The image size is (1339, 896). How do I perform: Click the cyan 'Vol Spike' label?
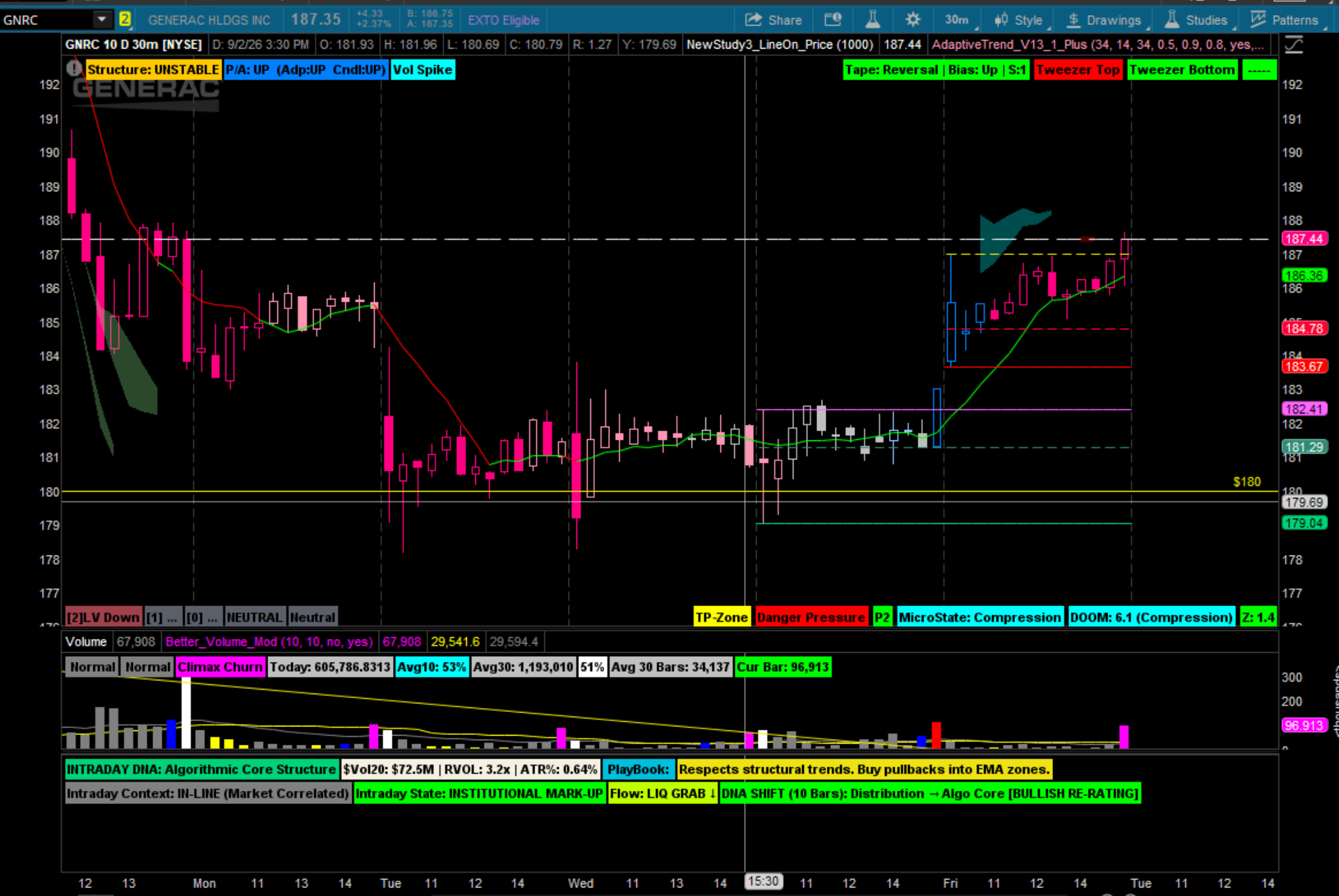coord(423,70)
